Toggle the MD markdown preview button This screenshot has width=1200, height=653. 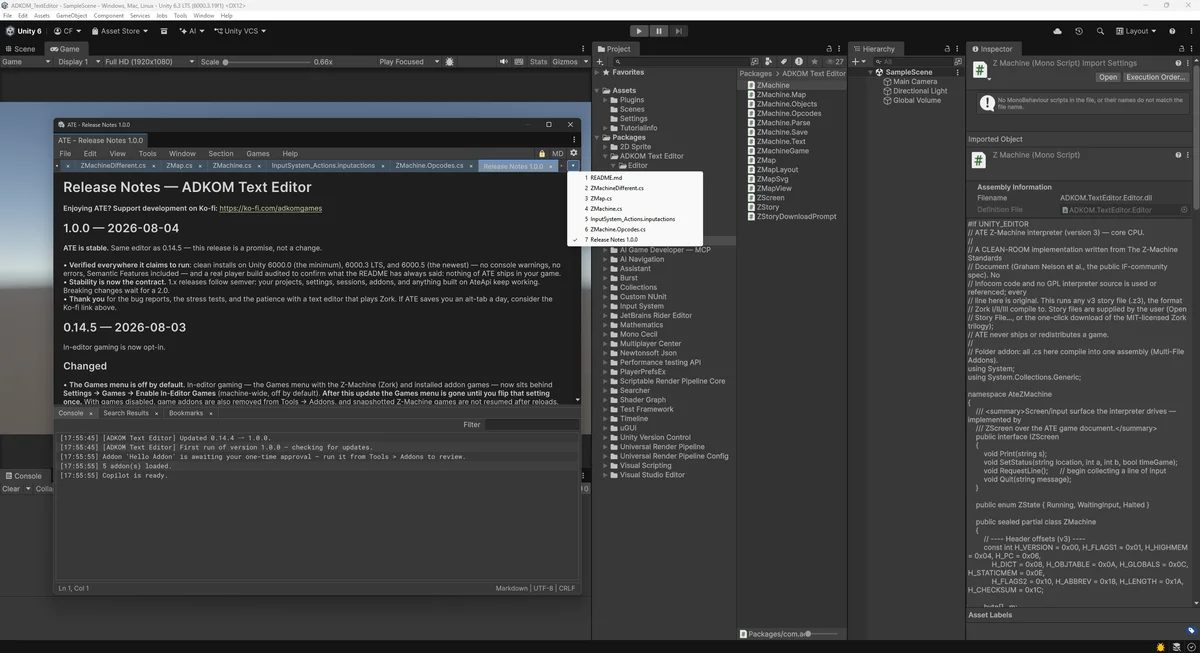558,154
